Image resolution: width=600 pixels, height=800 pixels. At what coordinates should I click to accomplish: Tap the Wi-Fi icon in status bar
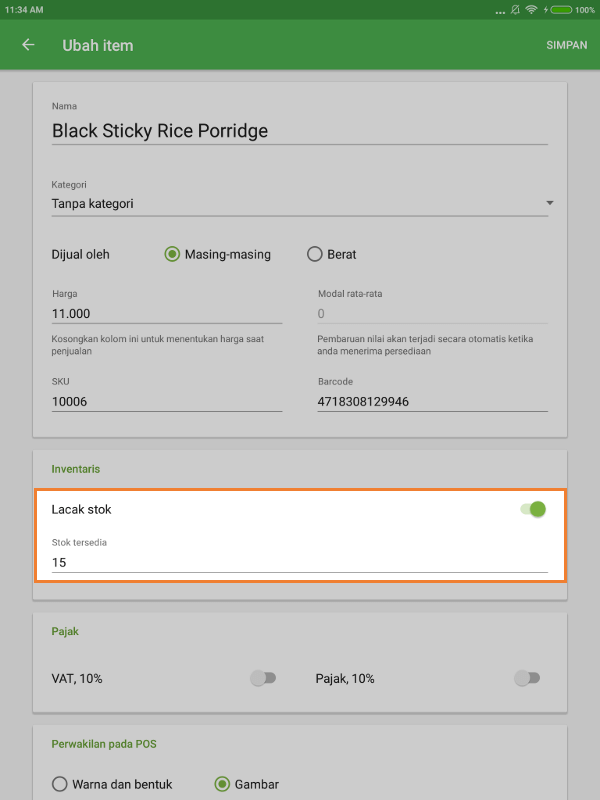point(531,9)
